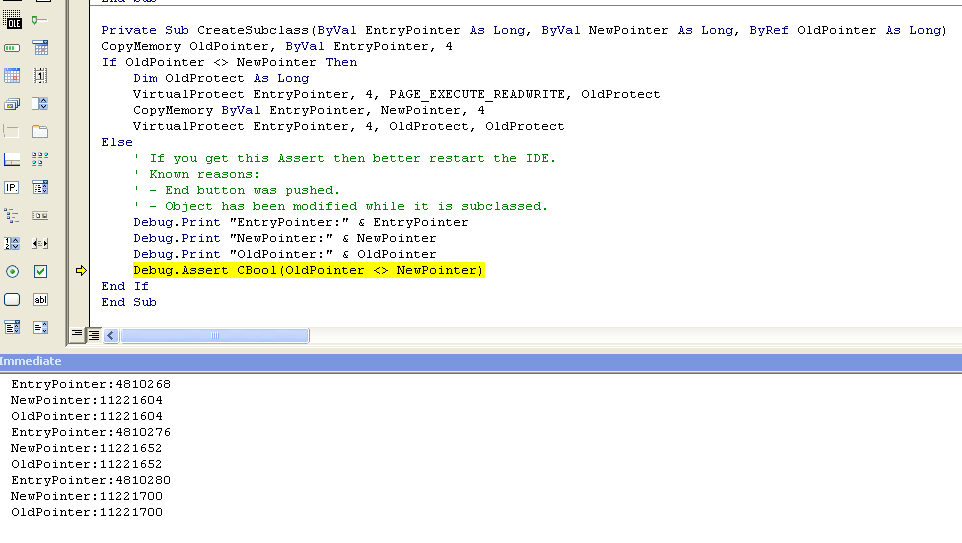Click 'VirtualProtect EntryPointer, 4, OldProtect, OldProtect' line
The height and width of the screenshot is (543, 962).
pos(348,126)
